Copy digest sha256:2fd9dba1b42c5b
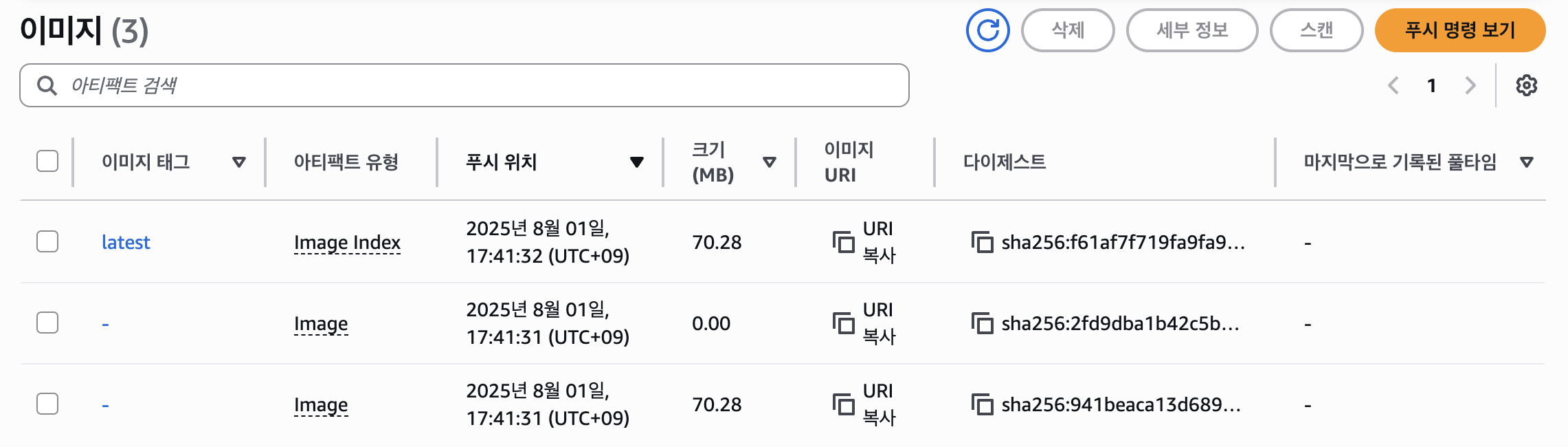 point(982,323)
